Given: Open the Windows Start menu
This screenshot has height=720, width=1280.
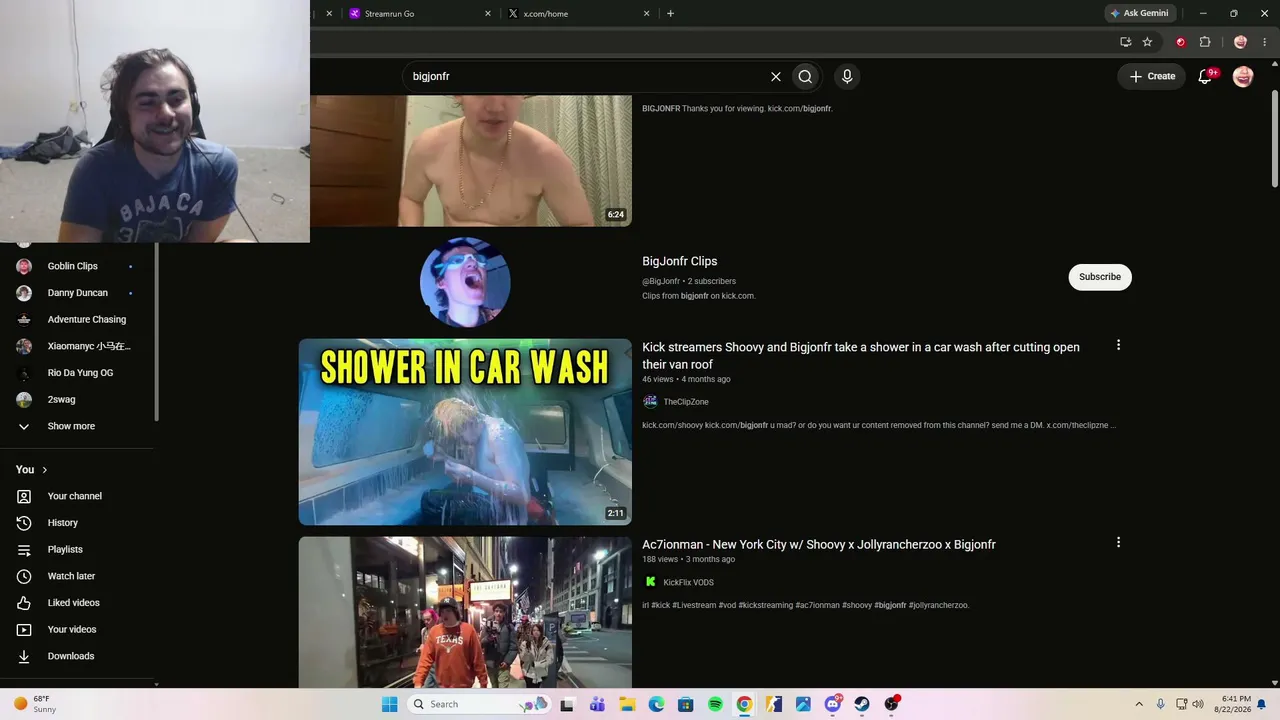Looking at the screenshot, I should coord(389,704).
